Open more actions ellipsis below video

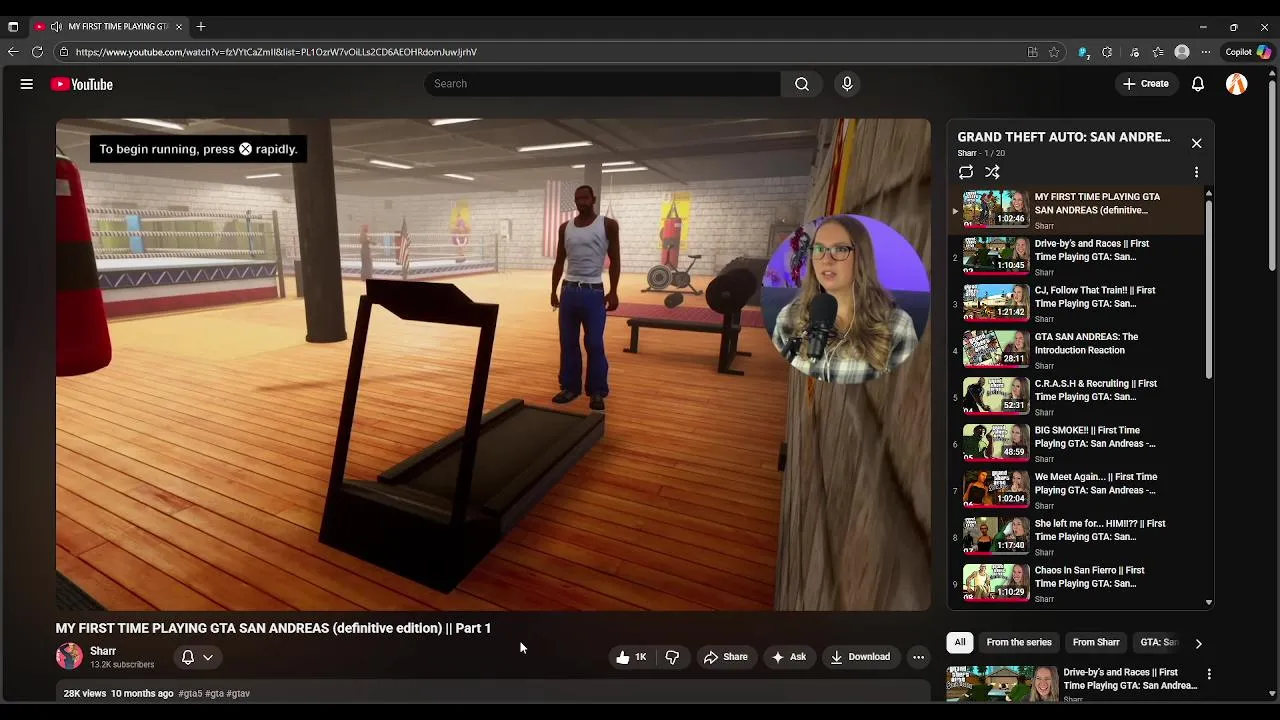point(918,657)
